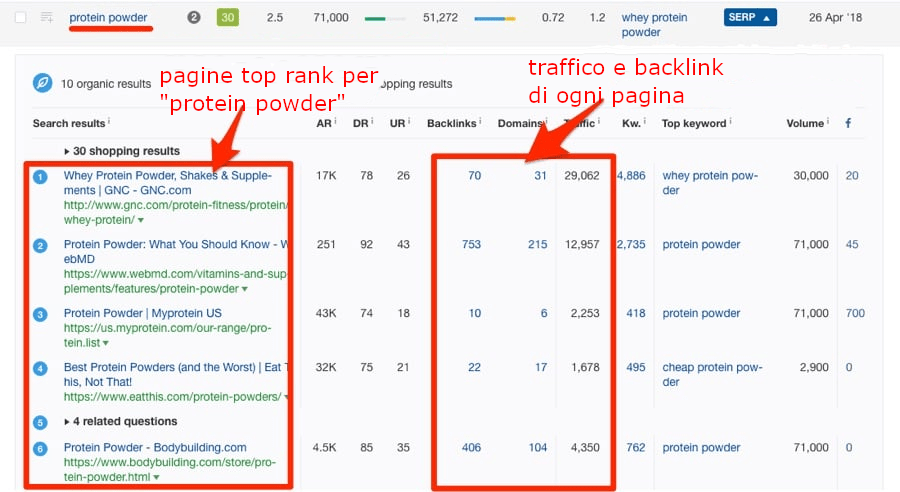Sort by the DR column header
Viewport: 900px width, 492px height.
pos(360,123)
